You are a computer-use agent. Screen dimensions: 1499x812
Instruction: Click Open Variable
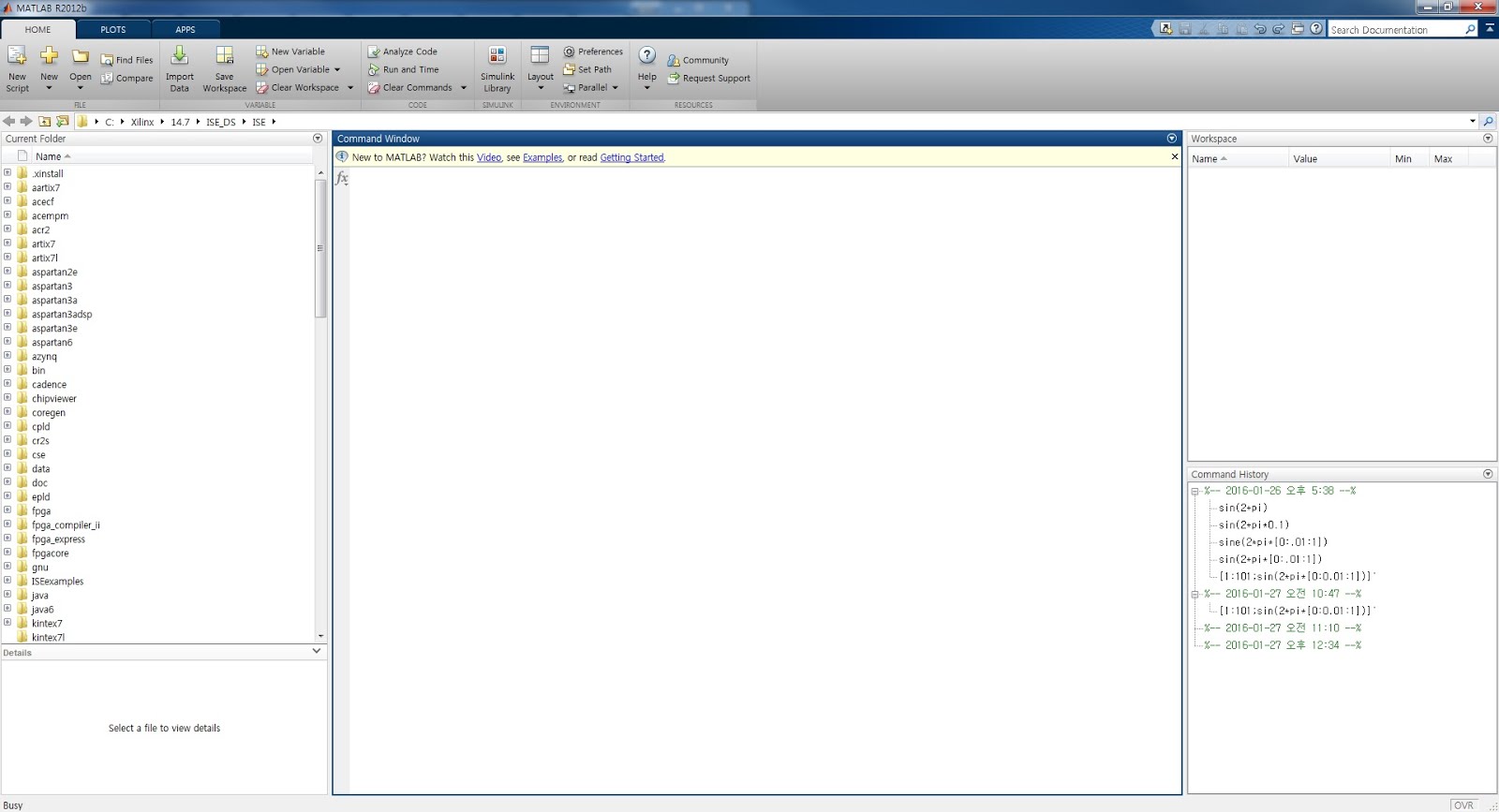click(x=298, y=69)
